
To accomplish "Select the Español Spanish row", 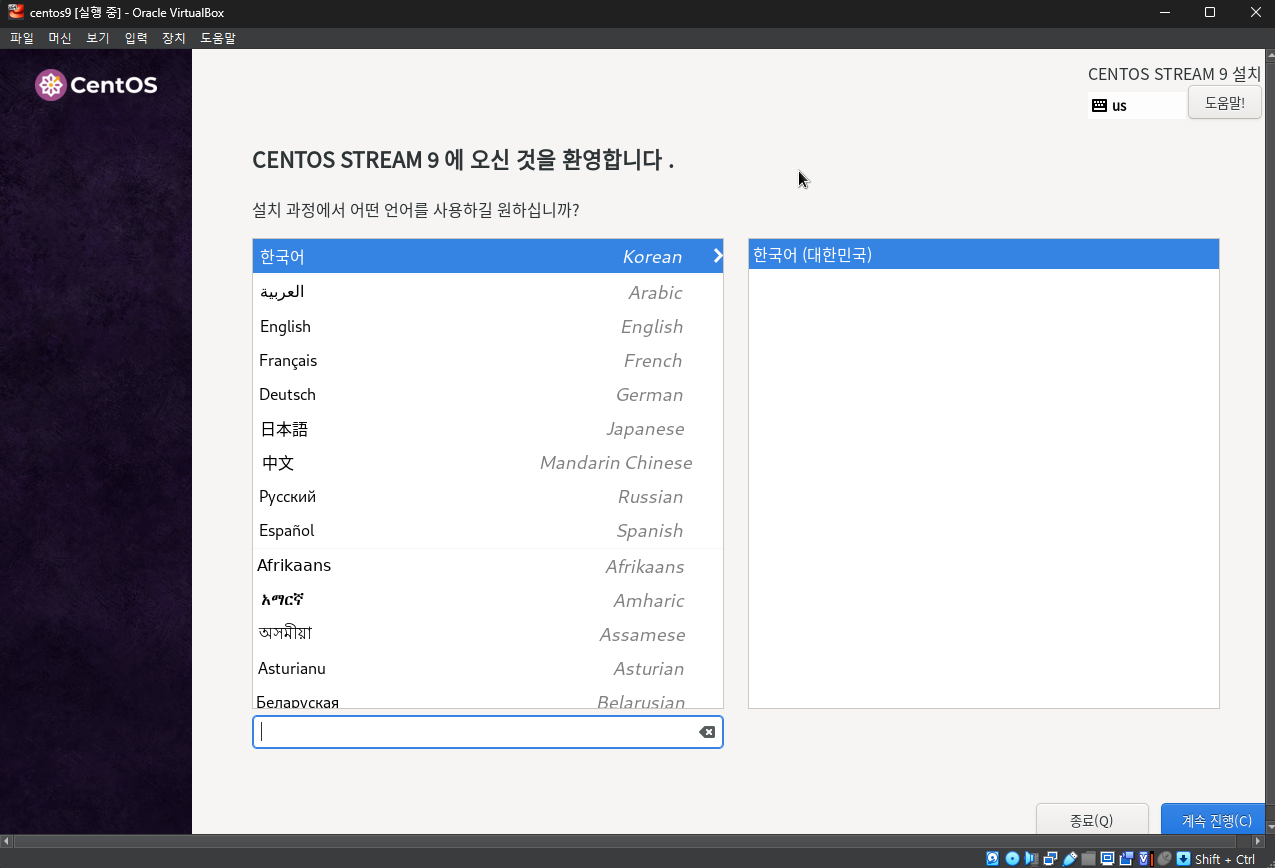I will point(488,530).
